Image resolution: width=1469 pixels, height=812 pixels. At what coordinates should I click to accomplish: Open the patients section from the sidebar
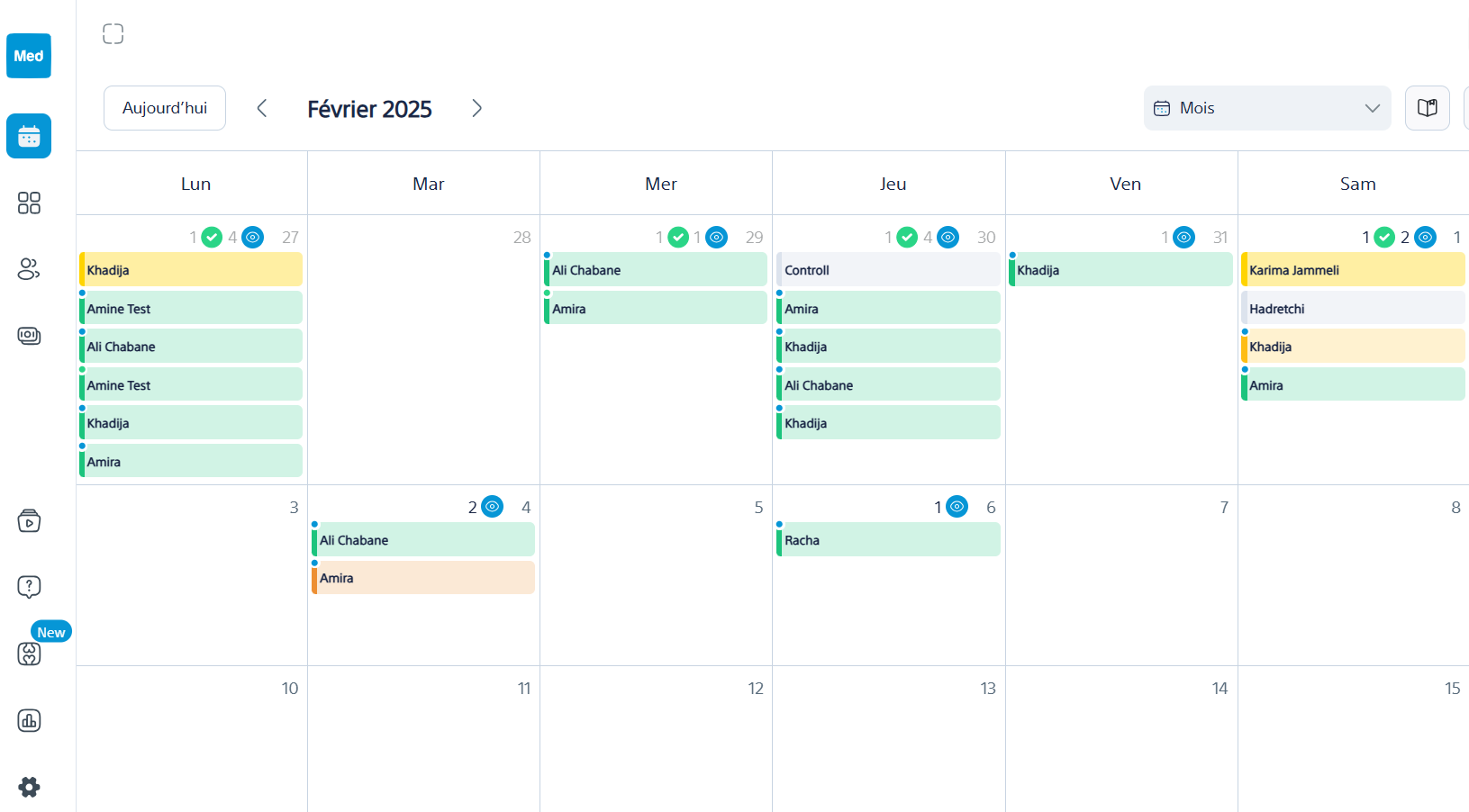[29, 269]
